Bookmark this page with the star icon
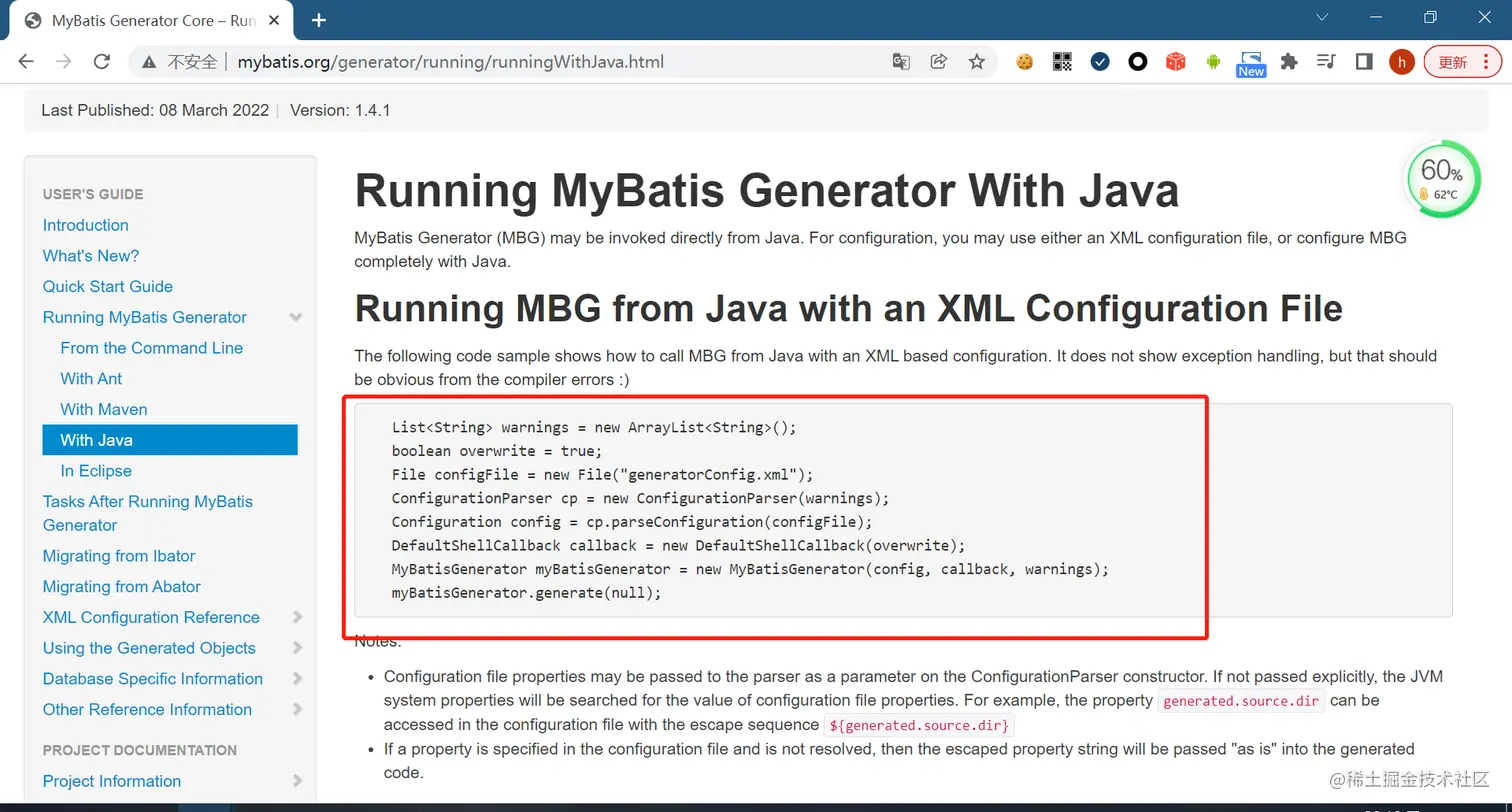This screenshot has width=1512, height=812. point(977,62)
